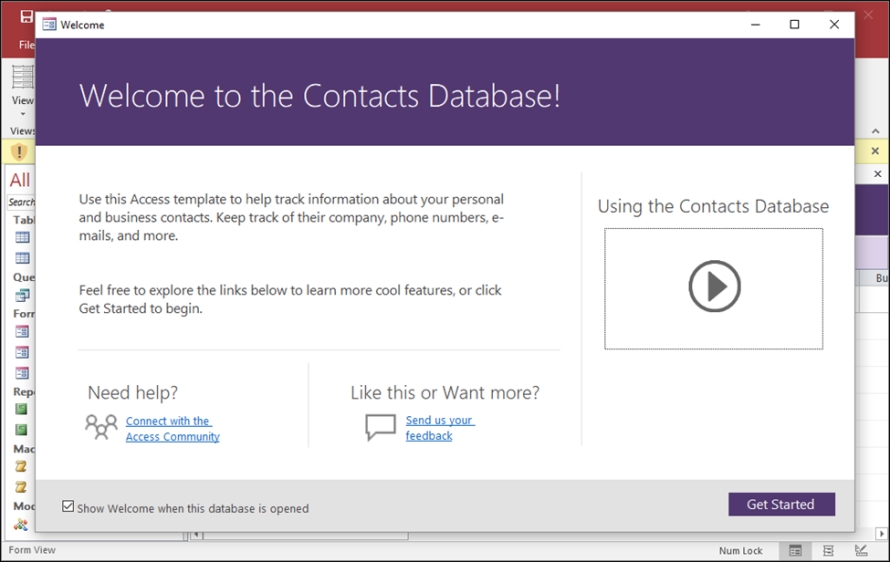Click the All Access Objects pane header
The image size is (890, 562).
[x=20, y=180]
